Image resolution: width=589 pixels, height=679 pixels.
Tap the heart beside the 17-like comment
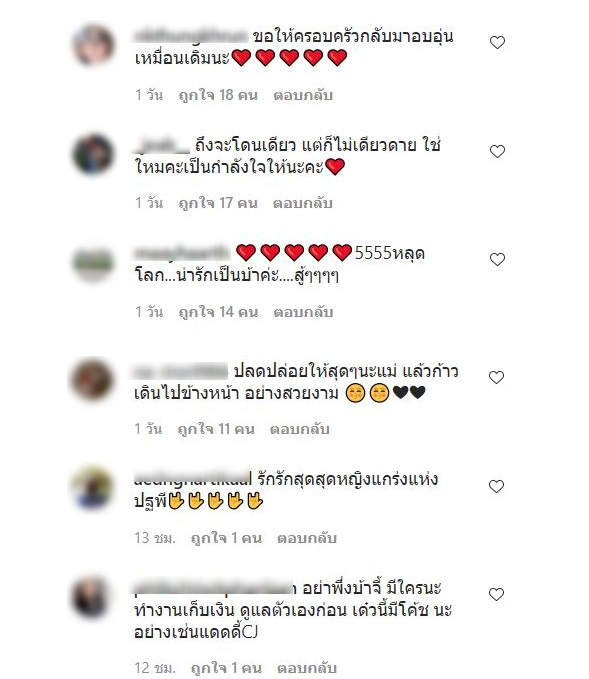pyautogui.click(x=497, y=152)
